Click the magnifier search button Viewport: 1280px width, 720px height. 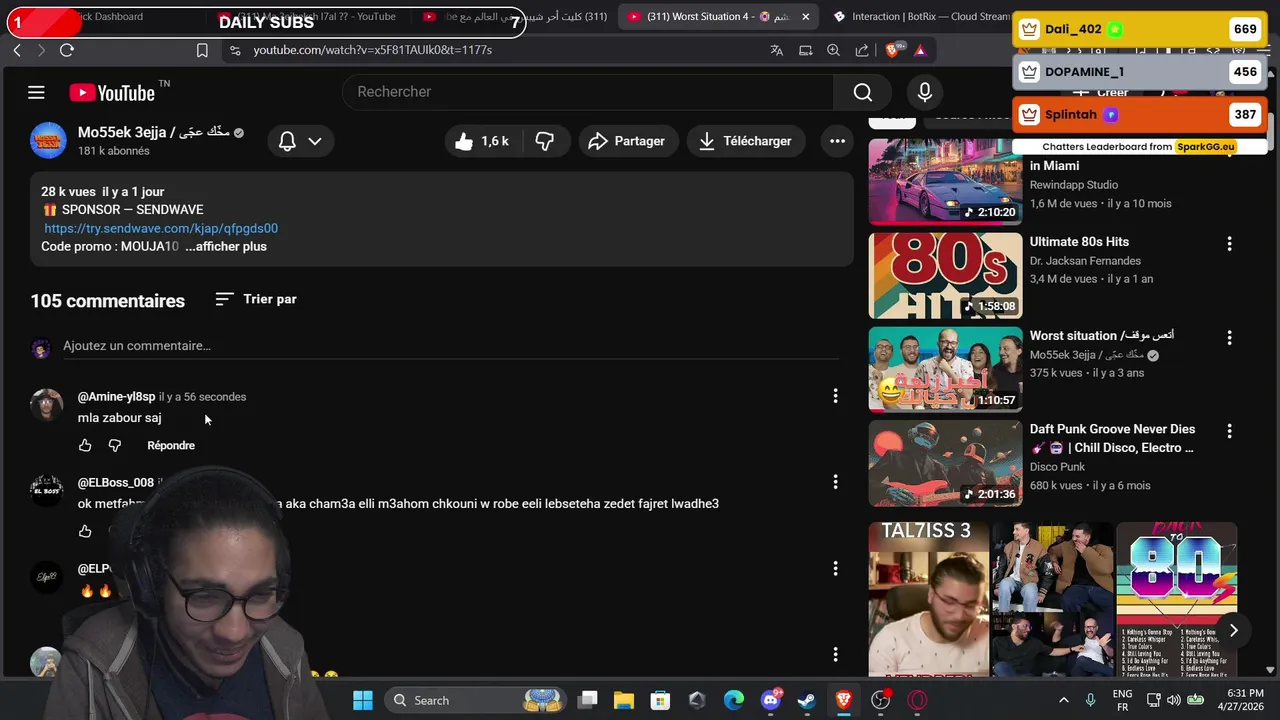click(863, 92)
